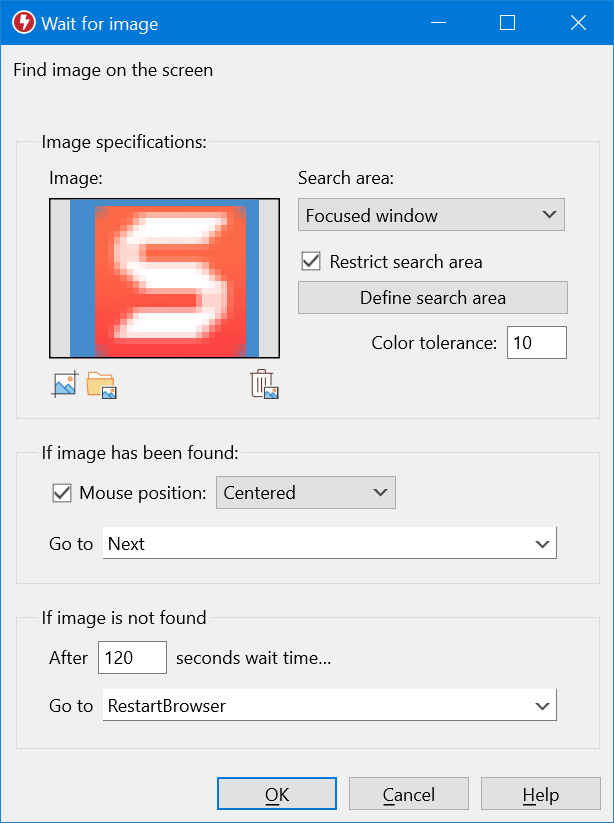This screenshot has height=823, width=614.
Task: Maximize the Wait for image dialog
Action: tap(507, 23)
